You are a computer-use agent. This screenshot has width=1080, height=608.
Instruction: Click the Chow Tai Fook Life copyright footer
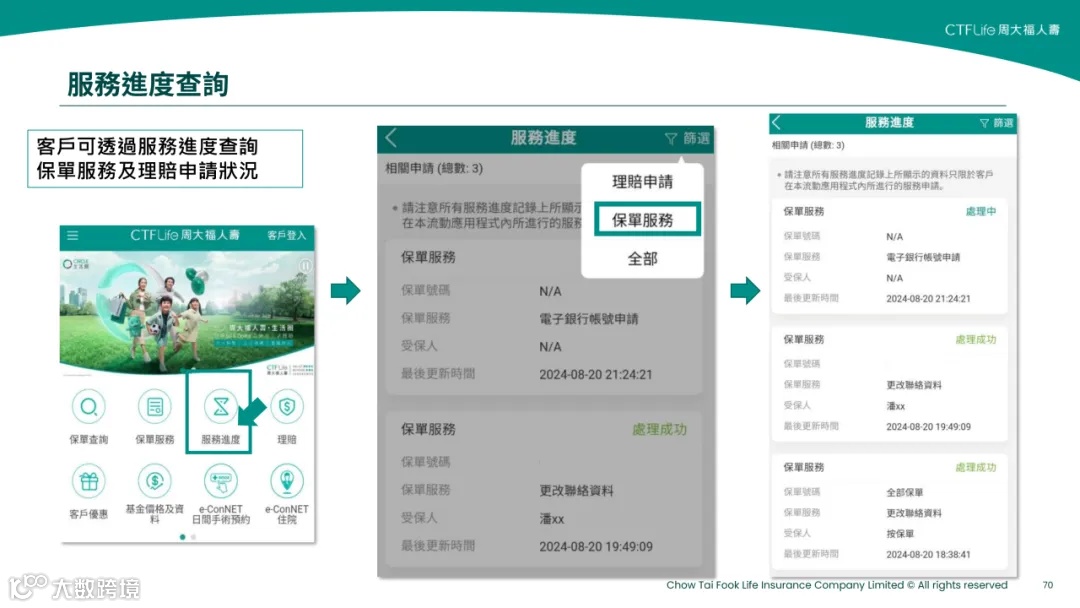(836, 585)
